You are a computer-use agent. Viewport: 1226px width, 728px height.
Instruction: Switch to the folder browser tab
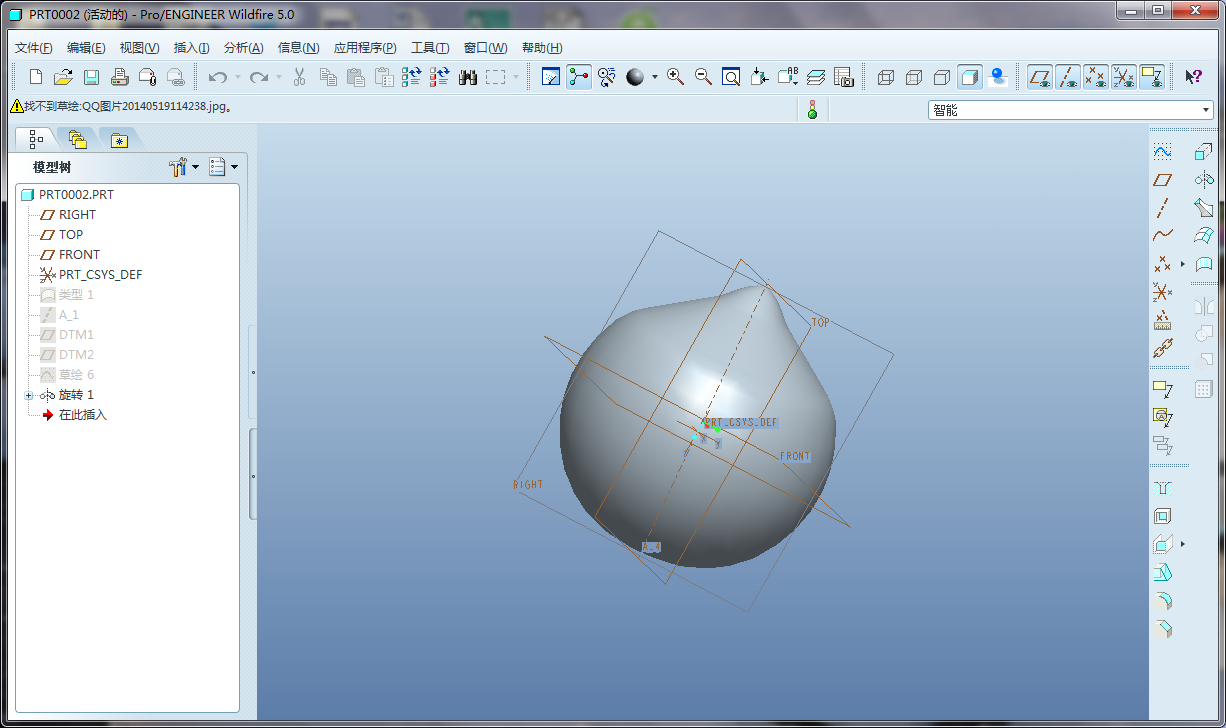(78, 139)
